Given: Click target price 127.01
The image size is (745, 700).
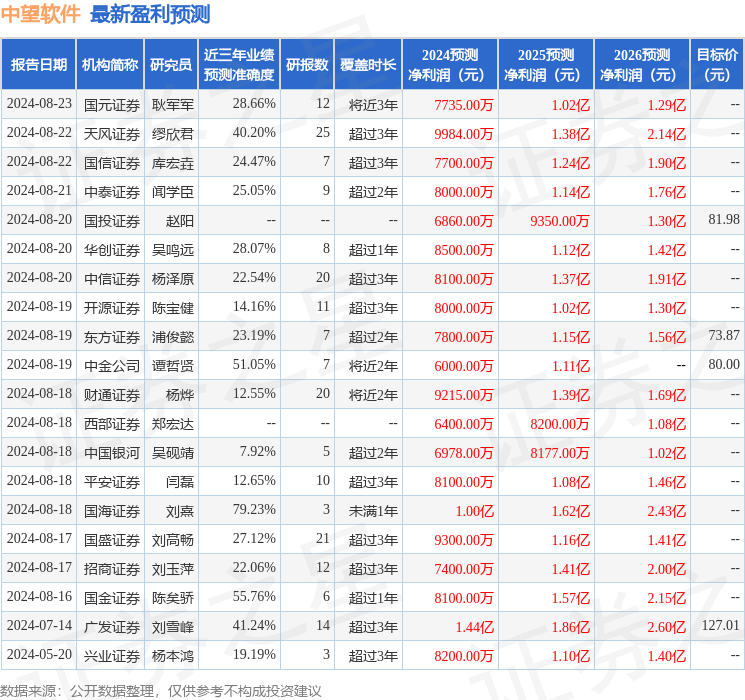Looking at the screenshot, I should click(x=720, y=625).
